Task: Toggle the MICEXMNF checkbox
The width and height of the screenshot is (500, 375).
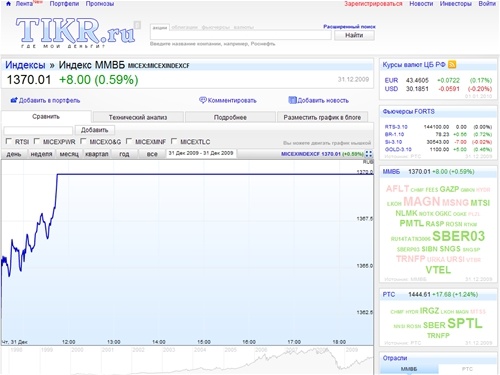Action: click(129, 141)
